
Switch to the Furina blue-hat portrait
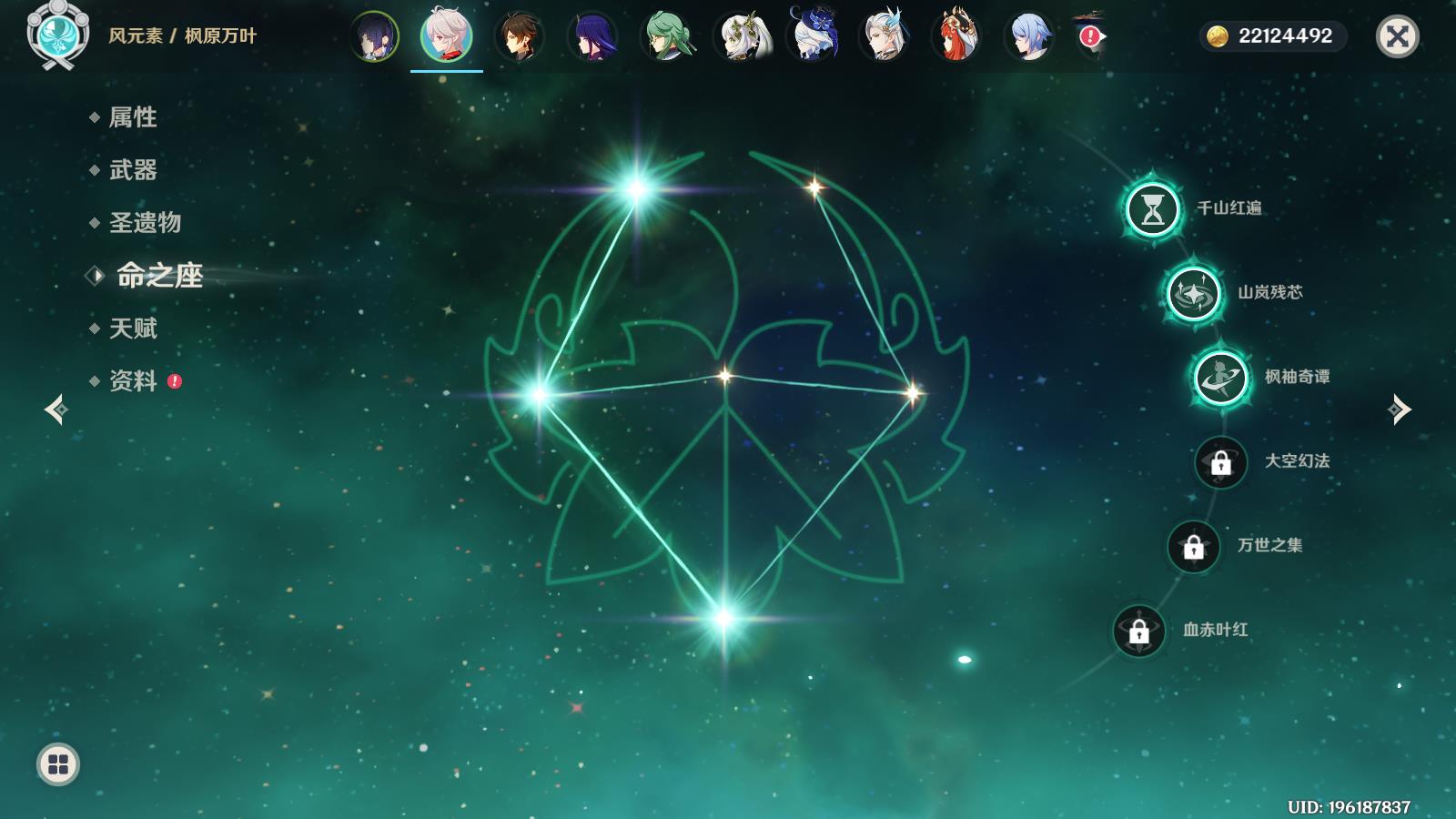point(813,35)
